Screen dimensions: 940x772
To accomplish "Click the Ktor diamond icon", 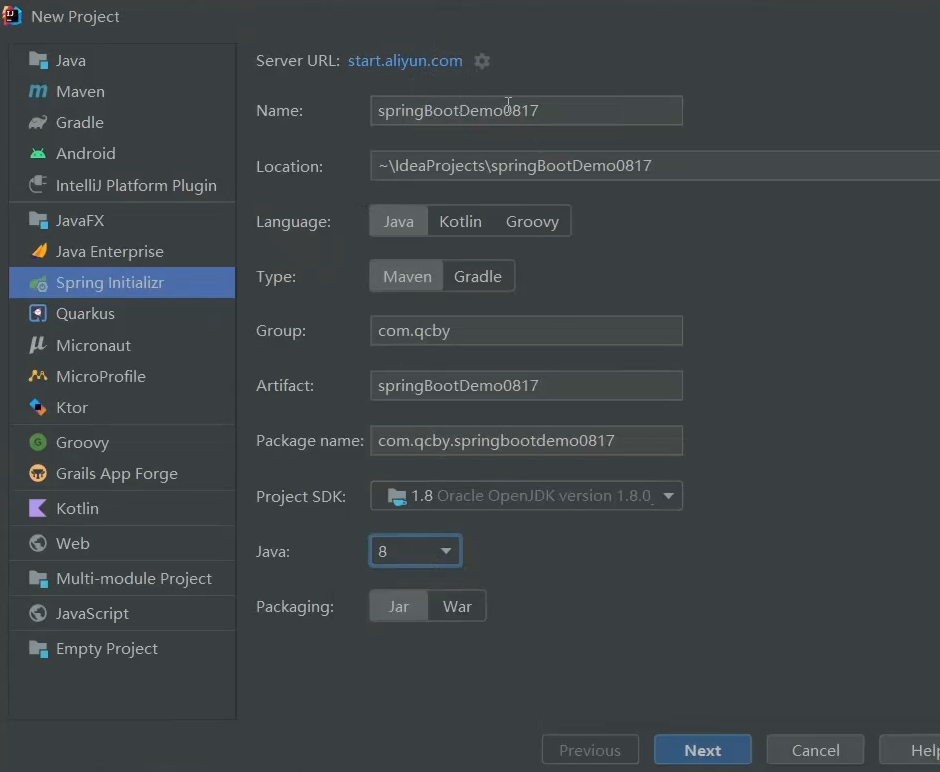I will tap(38, 408).
